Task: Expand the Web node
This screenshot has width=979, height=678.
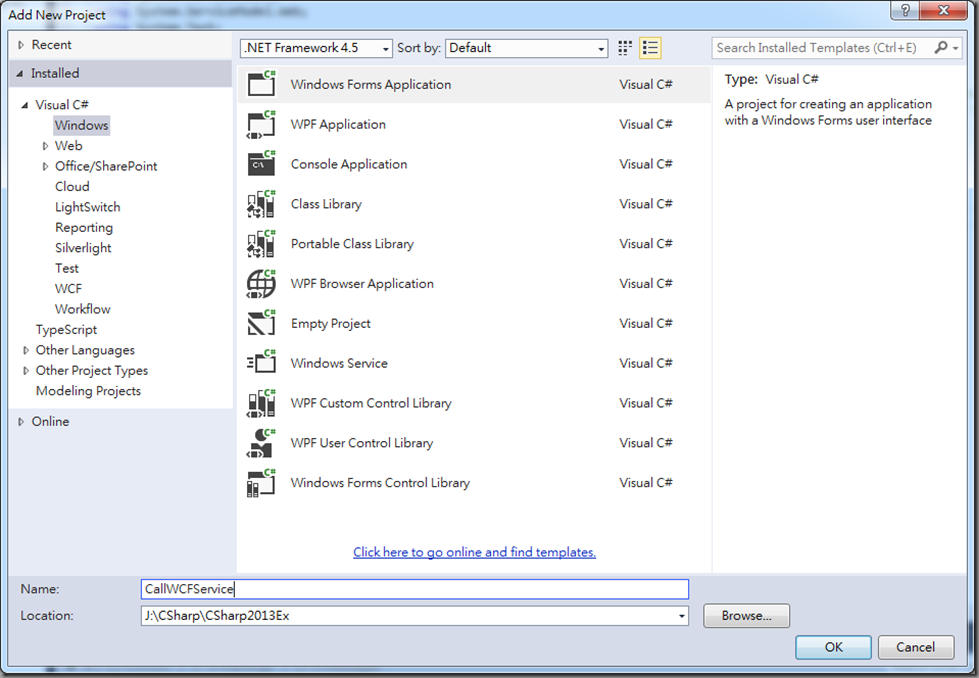Action: [45, 146]
